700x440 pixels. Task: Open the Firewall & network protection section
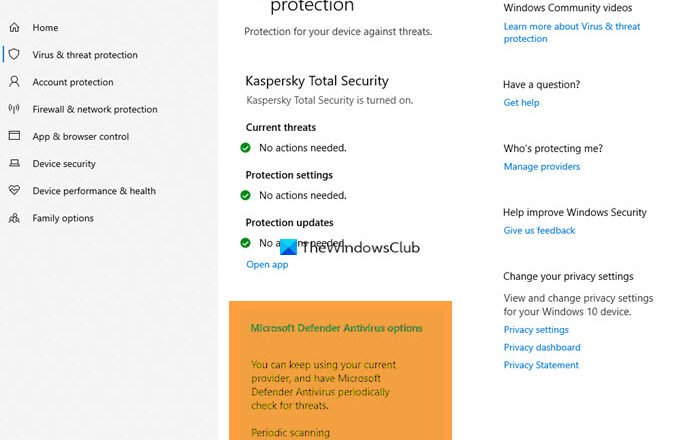coord(94,109)
